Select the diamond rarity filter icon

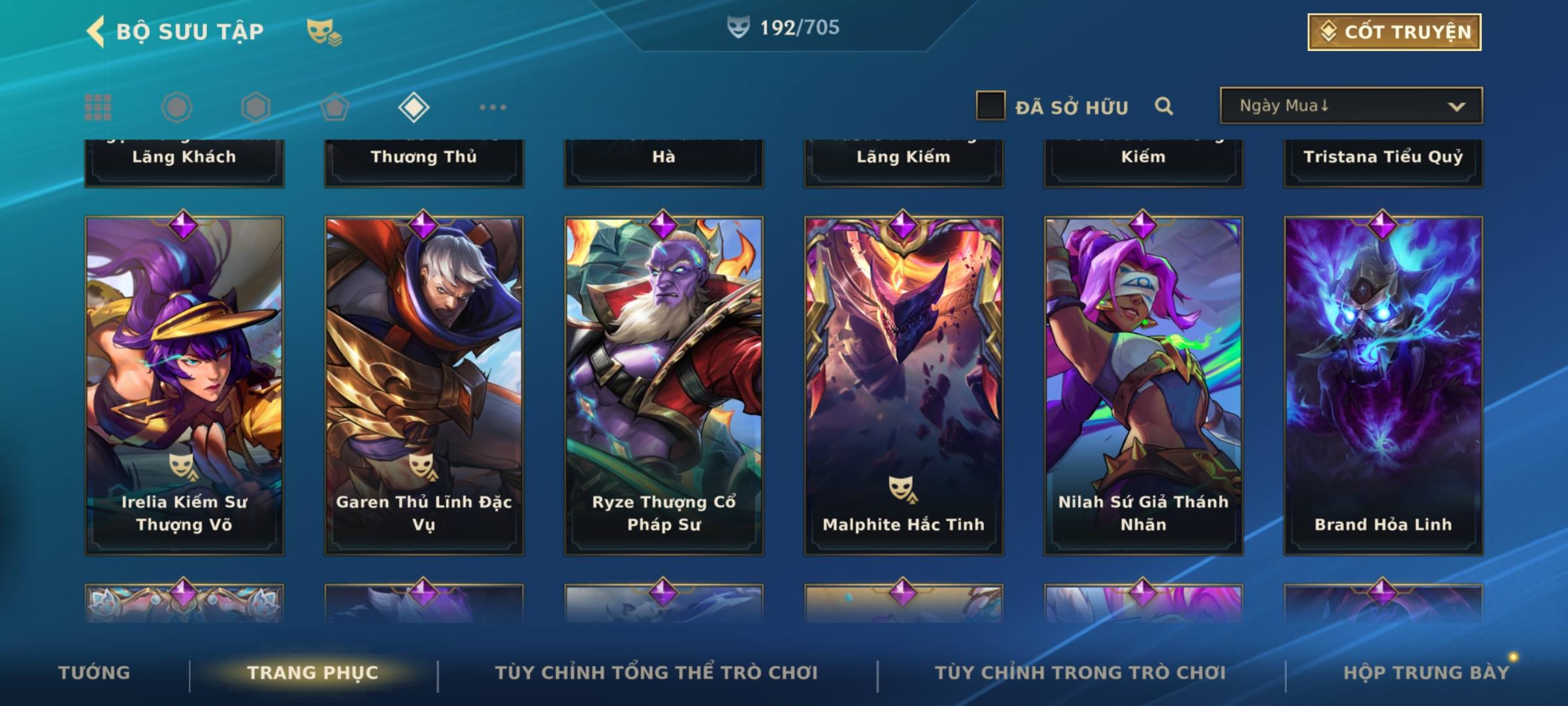coord(414,107)
